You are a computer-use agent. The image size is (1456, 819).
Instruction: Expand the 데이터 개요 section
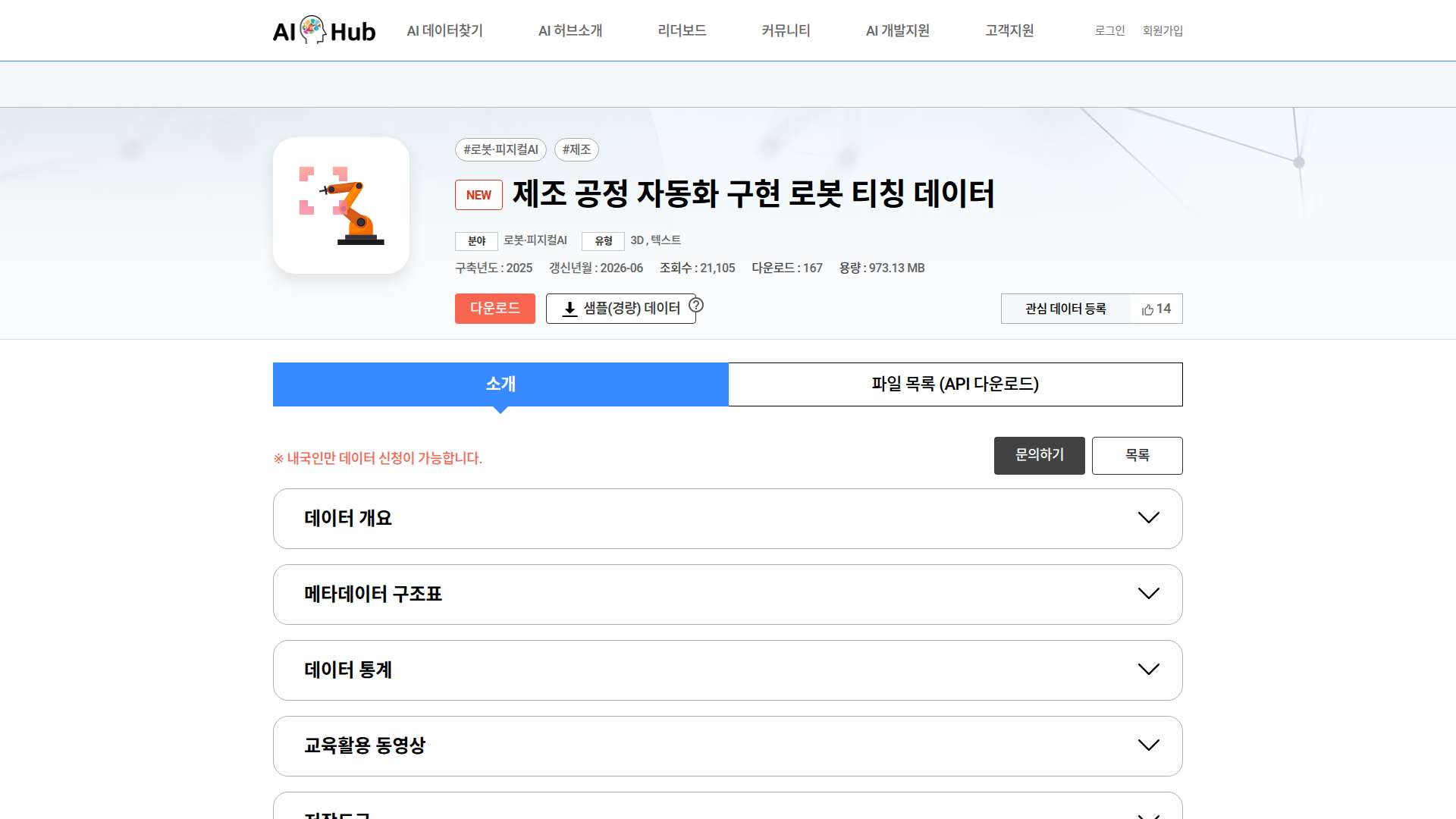coord(728,519)
